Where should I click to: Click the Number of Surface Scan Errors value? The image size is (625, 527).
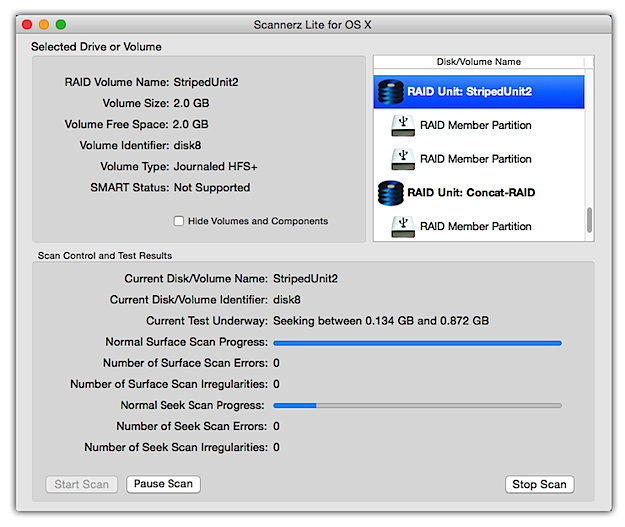pos(276,363)
